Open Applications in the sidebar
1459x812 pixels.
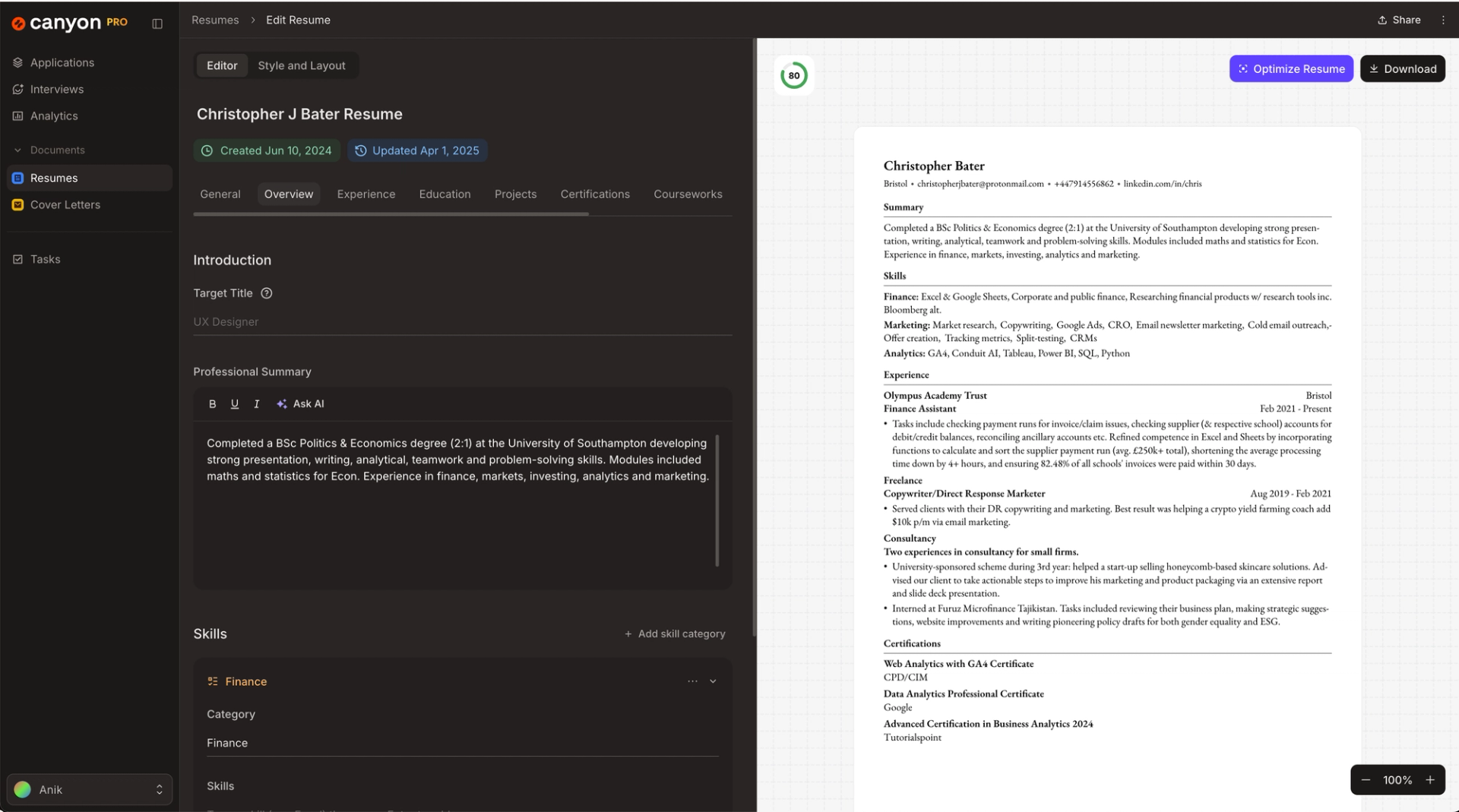pos(62,62)
